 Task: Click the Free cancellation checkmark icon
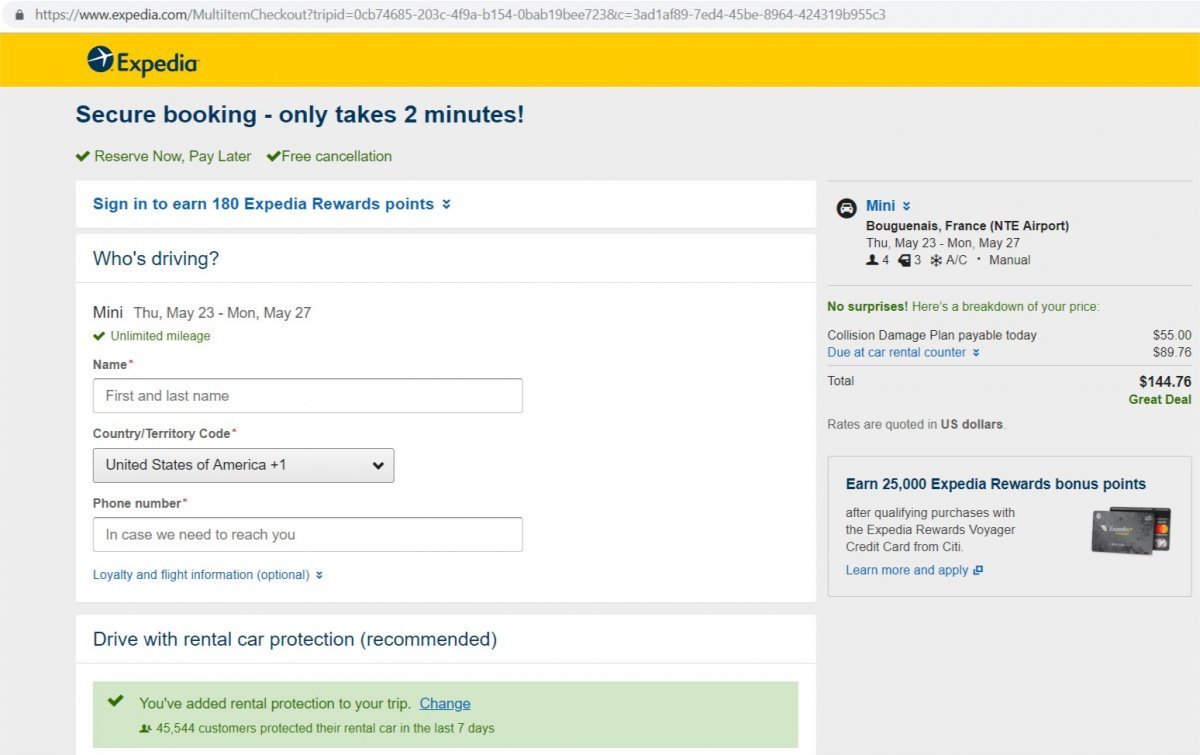(x=273, y=156)
